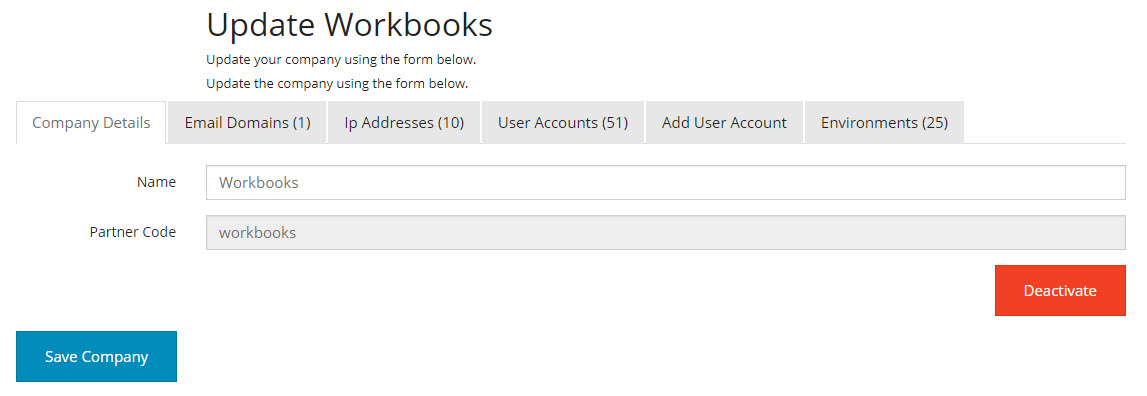Click the Name field label
The height and width of the screenshot is (396, 1147).
157,182
